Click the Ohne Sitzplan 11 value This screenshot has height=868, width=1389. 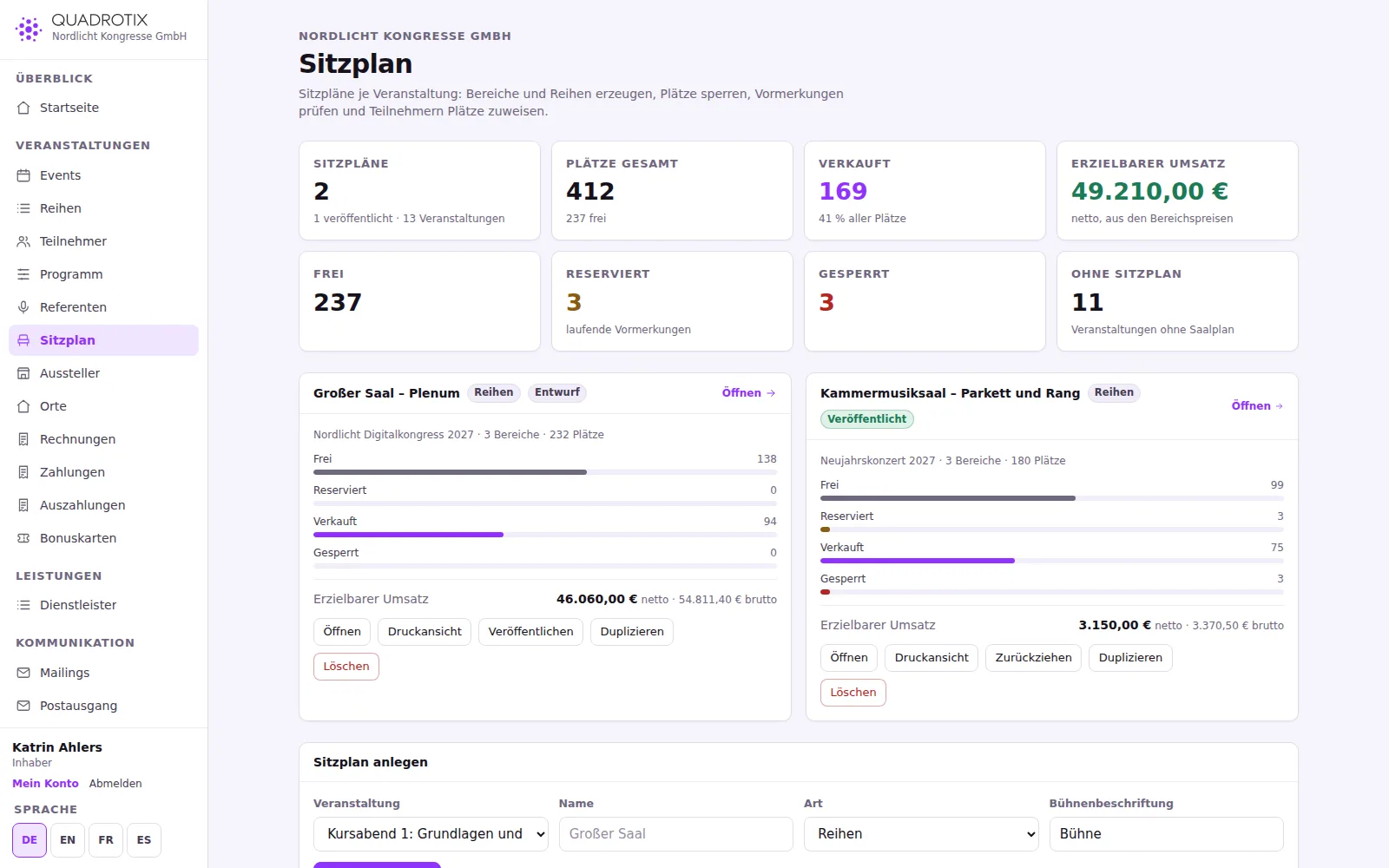coord(1087,302)
